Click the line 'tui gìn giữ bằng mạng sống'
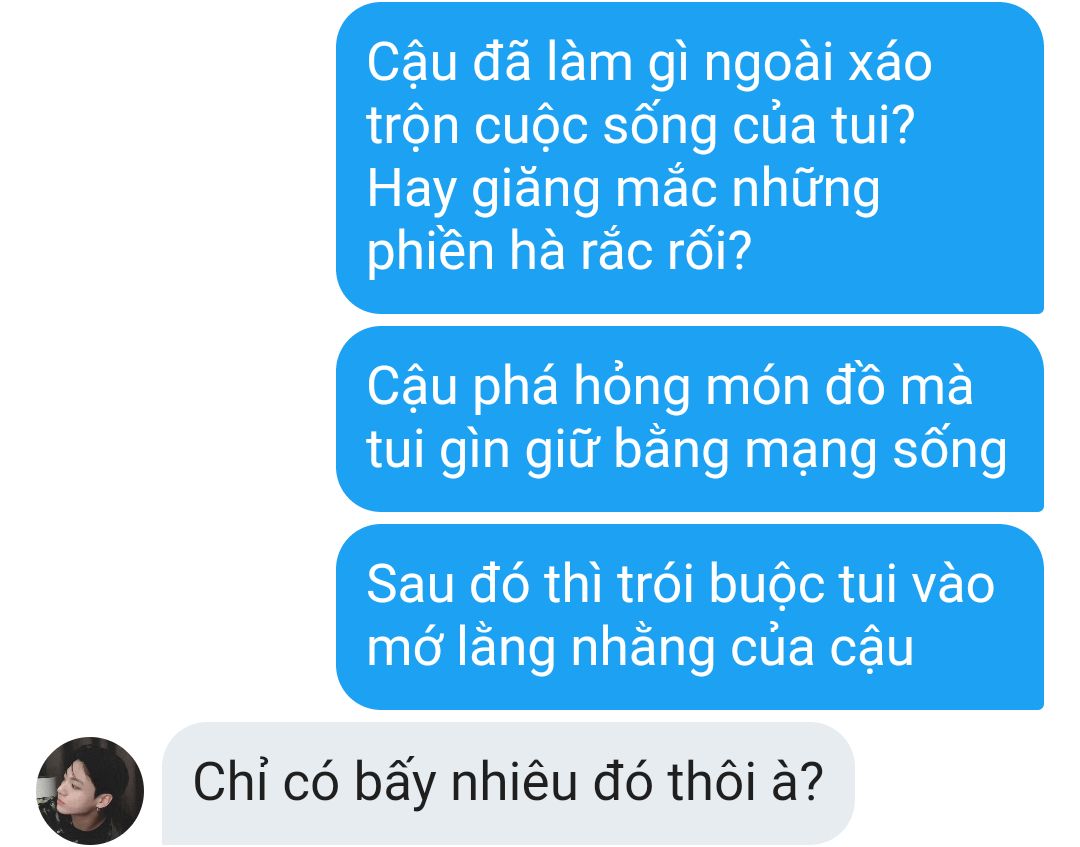Screen dimensions: 1080x847 coord(687,452)
